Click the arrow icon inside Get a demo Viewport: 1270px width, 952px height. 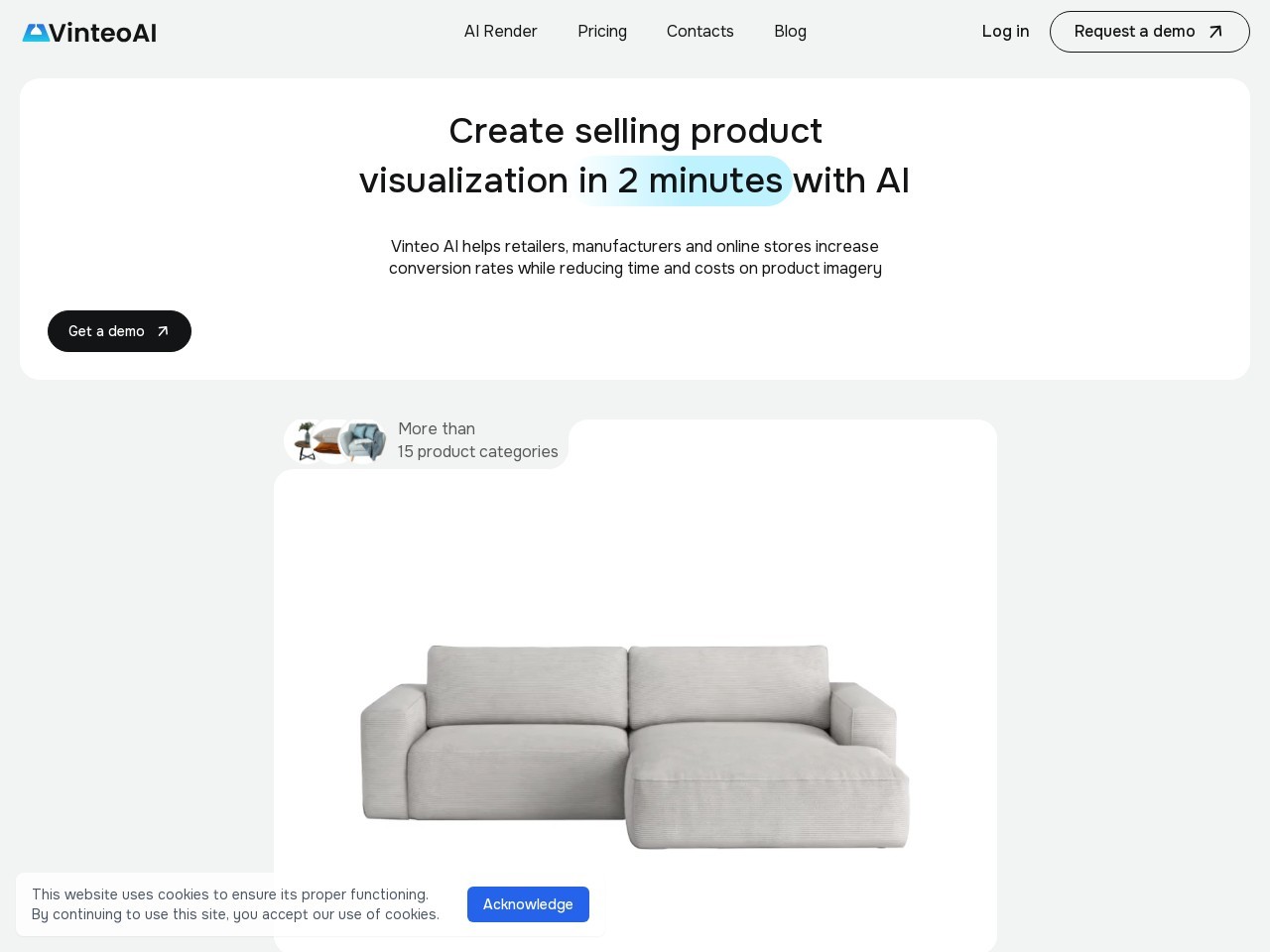163,331
